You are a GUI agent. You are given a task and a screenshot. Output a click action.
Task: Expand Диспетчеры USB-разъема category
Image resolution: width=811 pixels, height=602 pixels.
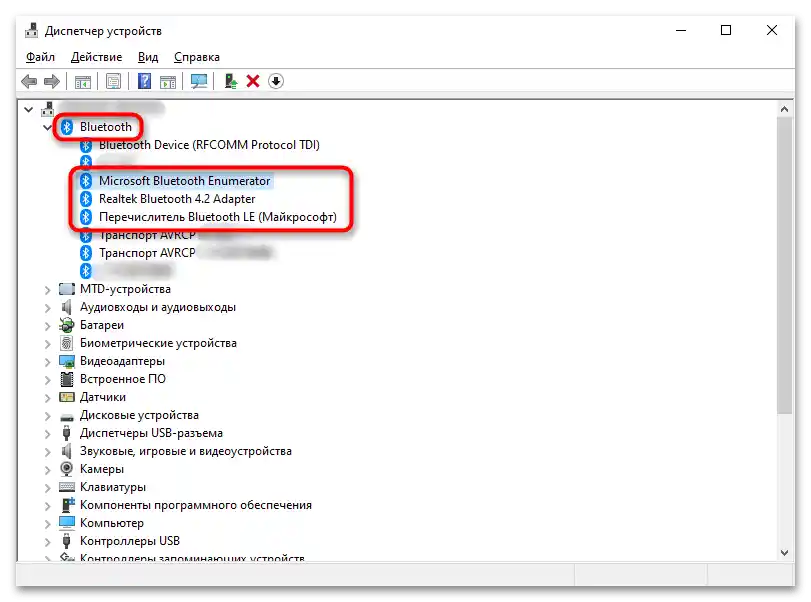pyautogui.click(x=48, y=434)
